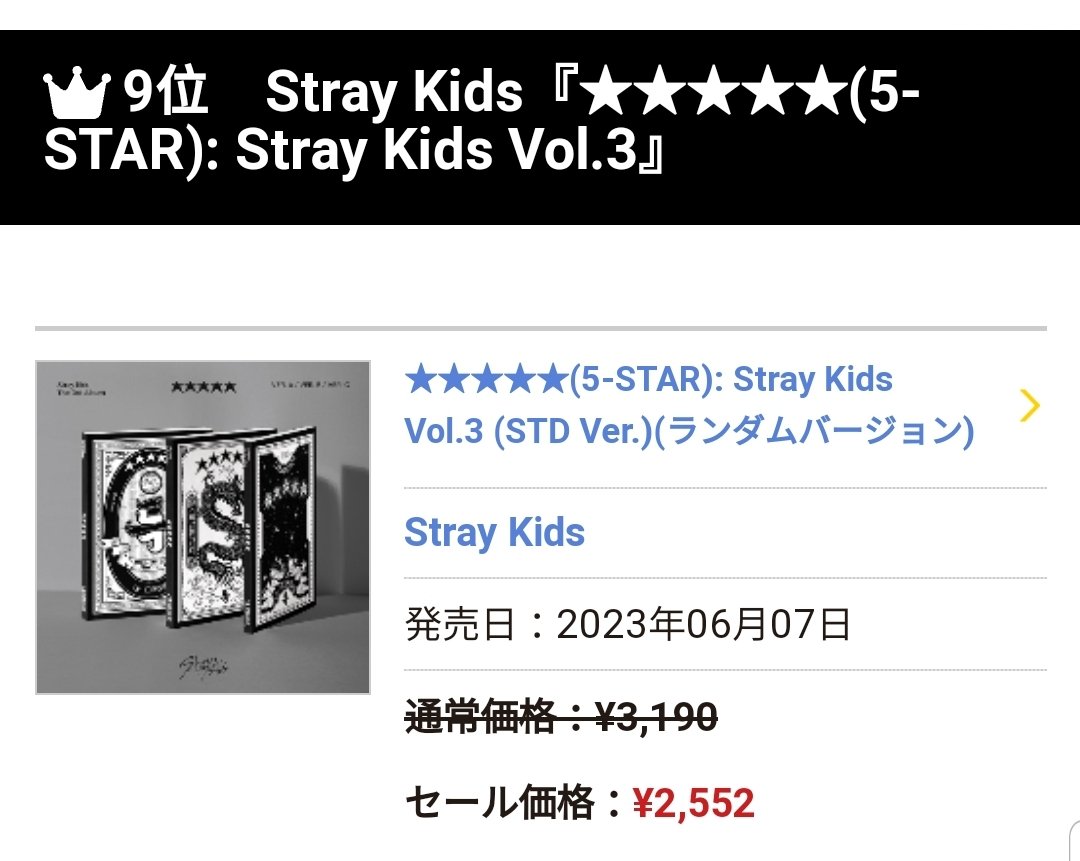Click the セール価格 label
The height and width of the screenshot is (861, 1080).
pyautogui.click(x=499, y=802)
